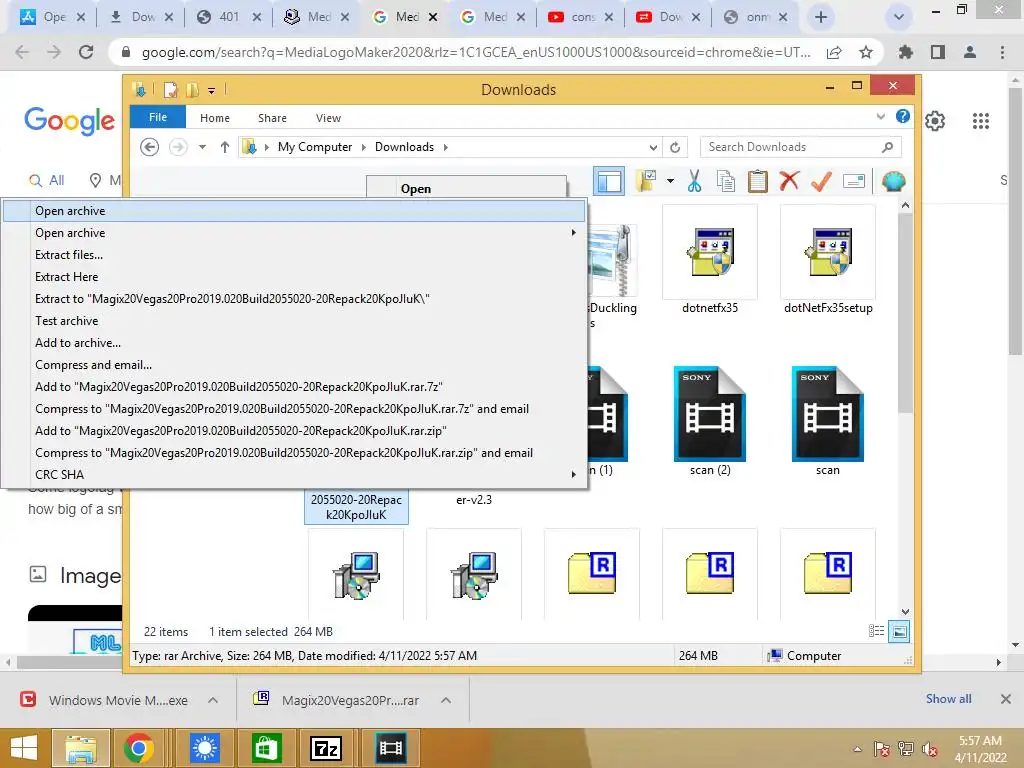Choose Extract files... from the context menu
1024x768 pixels.
[x=293, y=255]
